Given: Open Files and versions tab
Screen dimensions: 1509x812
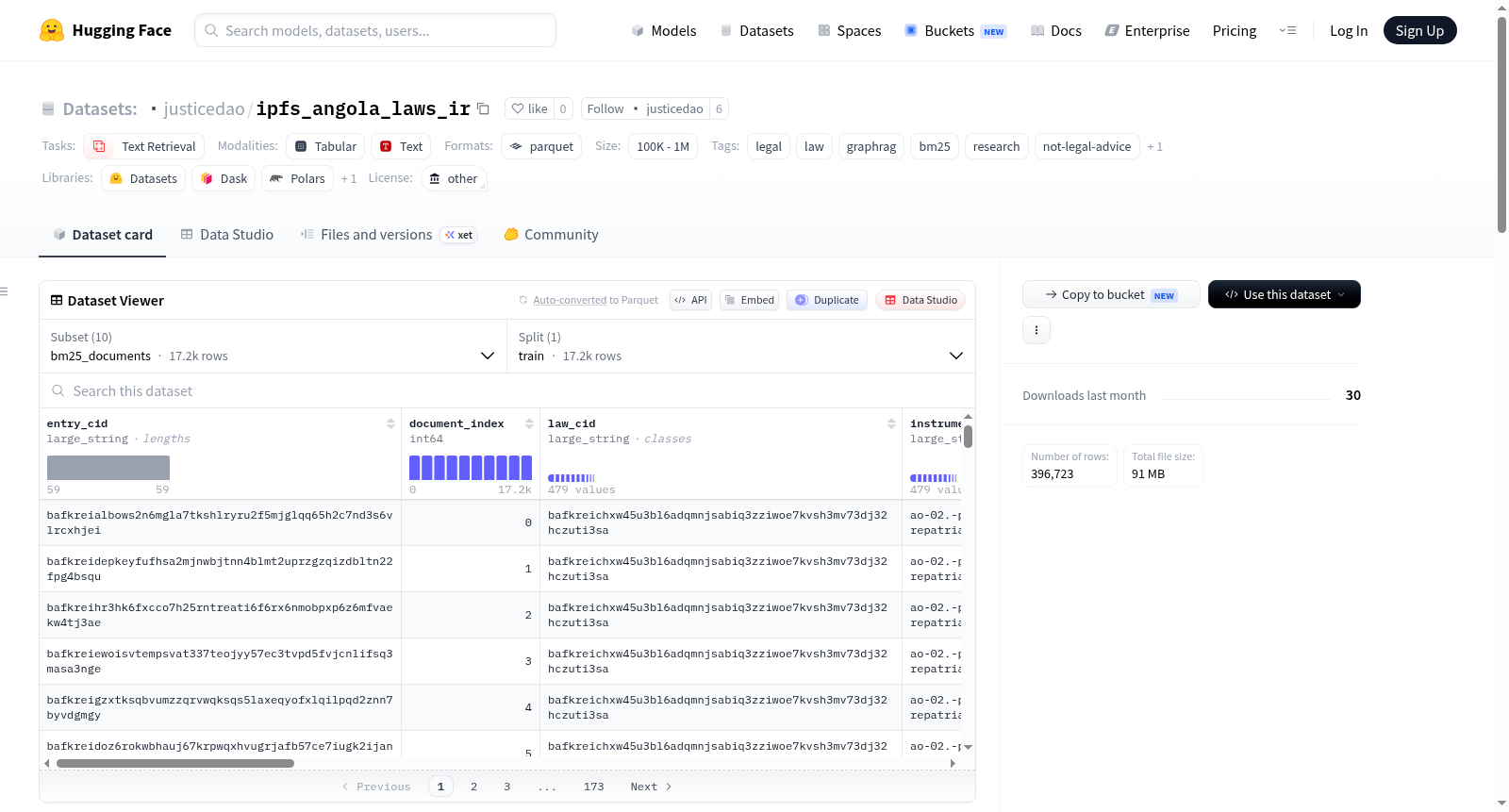Looking at the screenshot, I should (389, 235).
